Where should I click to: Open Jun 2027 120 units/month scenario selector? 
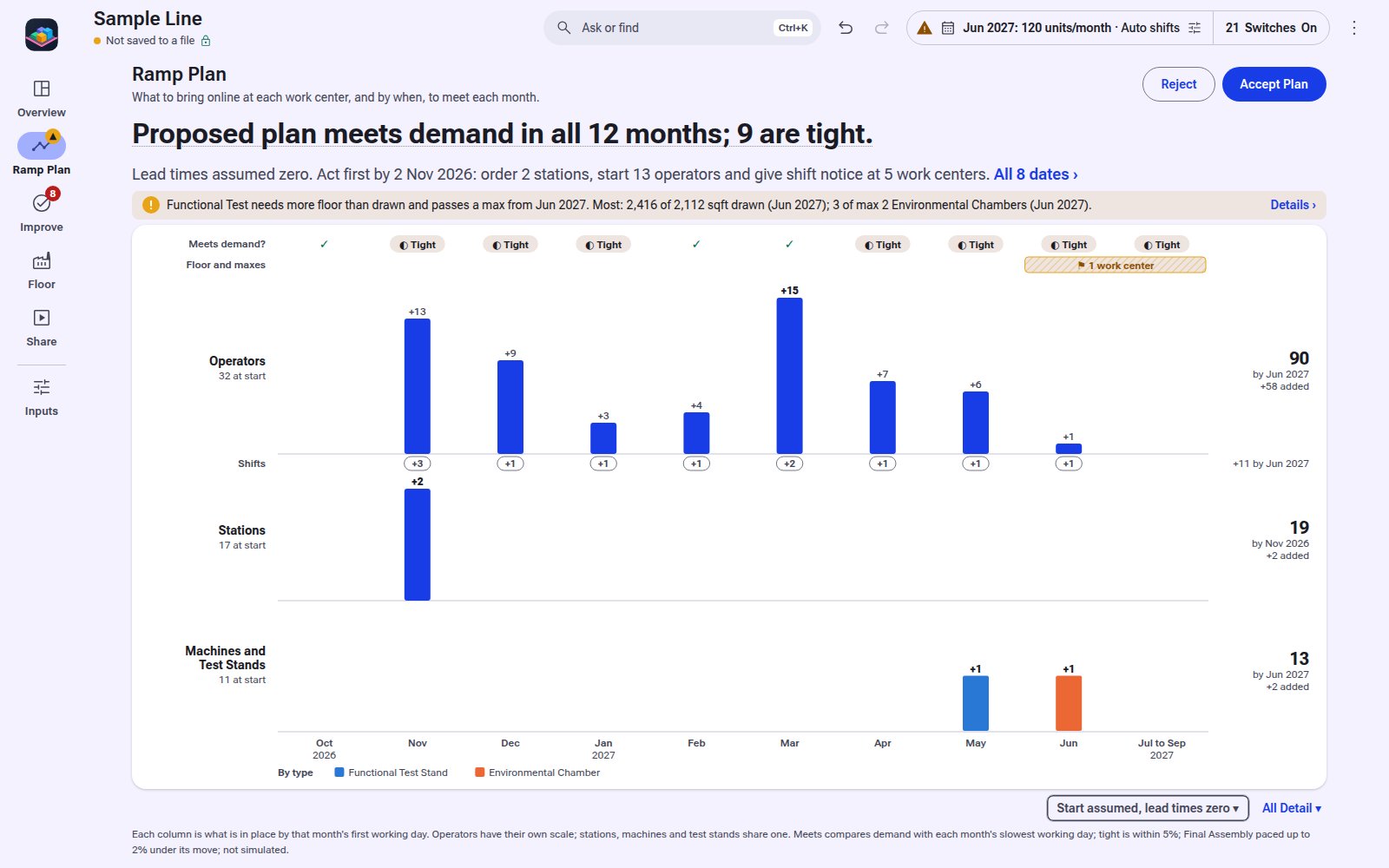point(1059,28)
